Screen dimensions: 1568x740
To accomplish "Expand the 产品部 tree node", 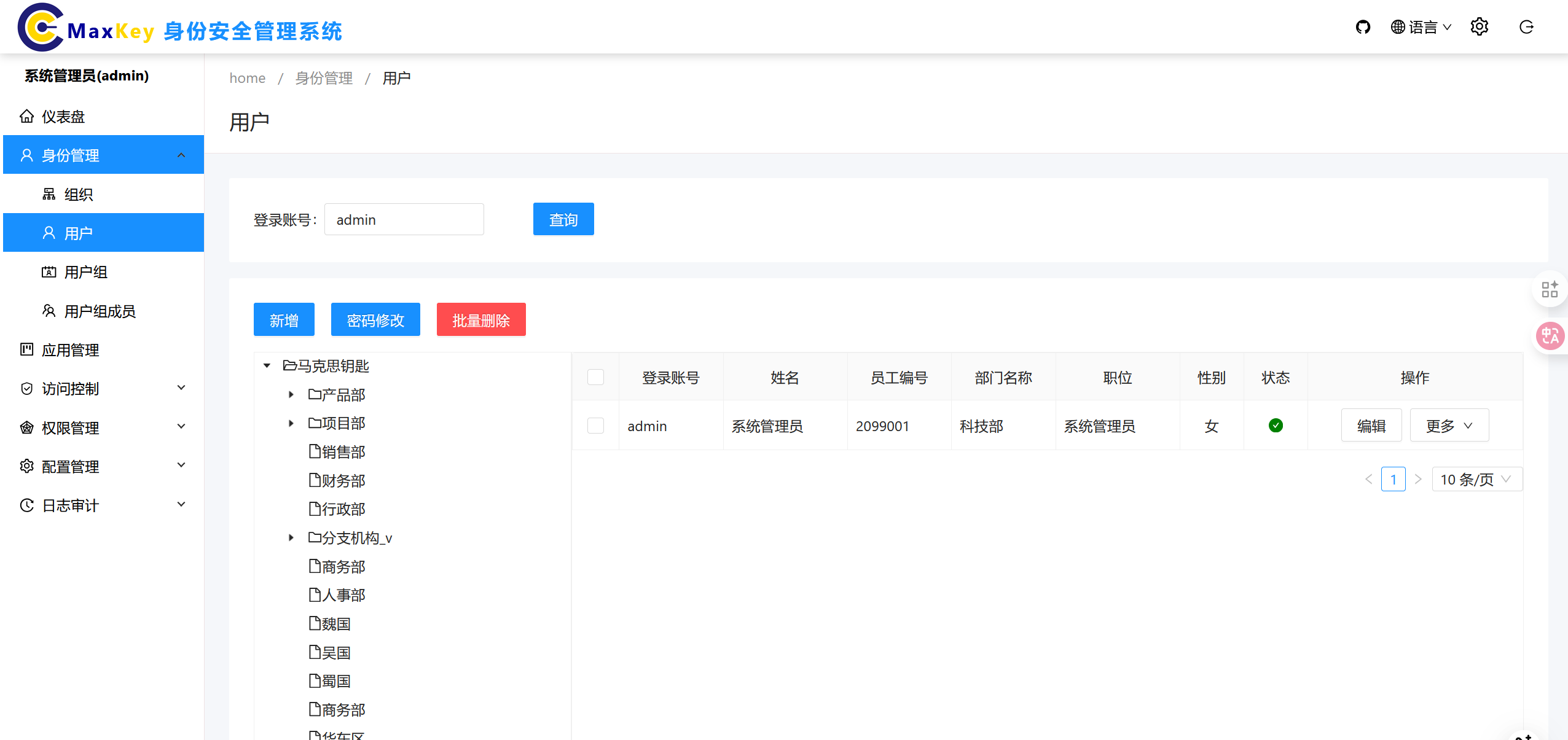I will [x=291, y=395].
